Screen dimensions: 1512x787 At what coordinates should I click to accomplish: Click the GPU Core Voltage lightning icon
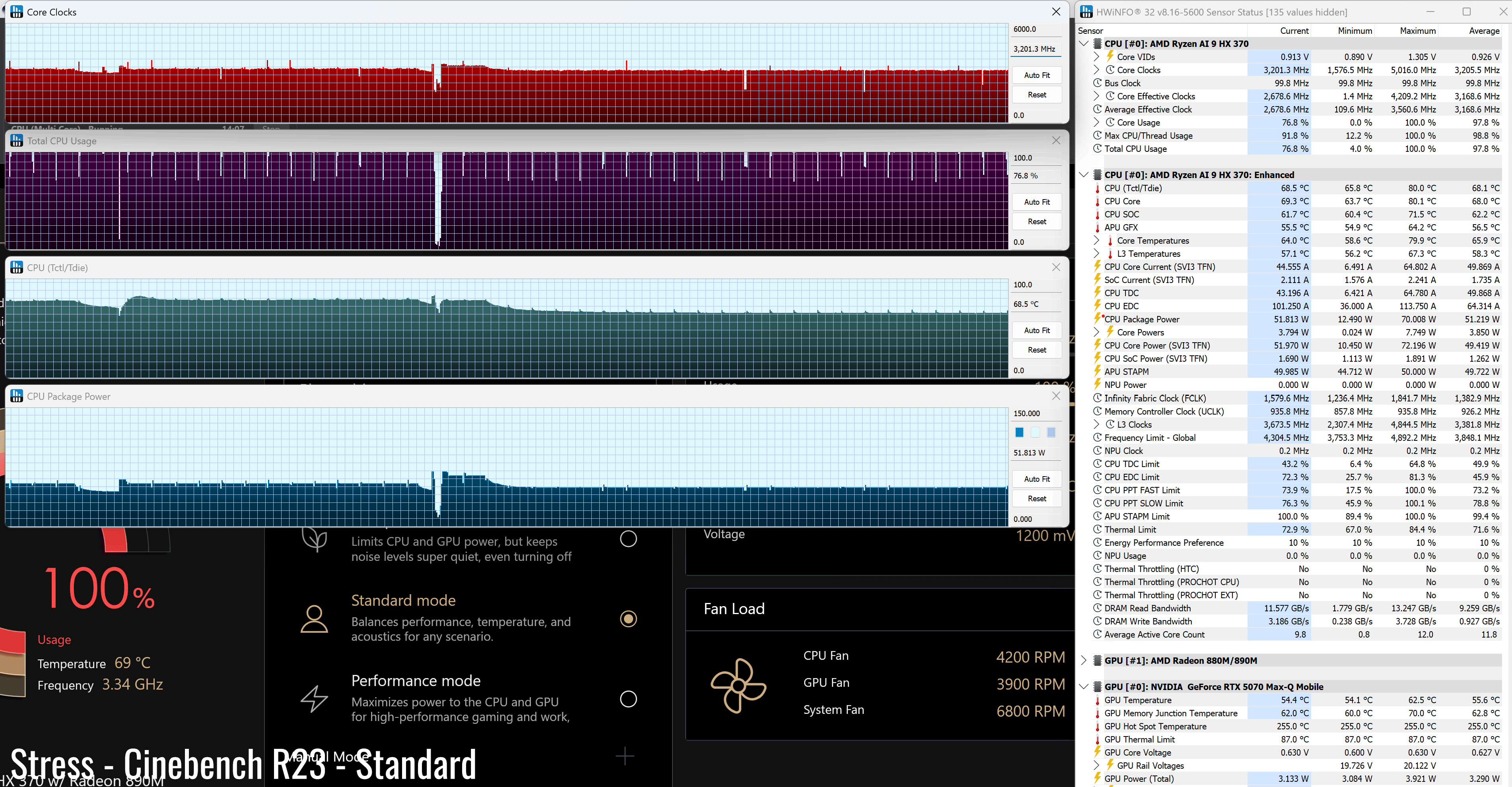point(1097,752)
